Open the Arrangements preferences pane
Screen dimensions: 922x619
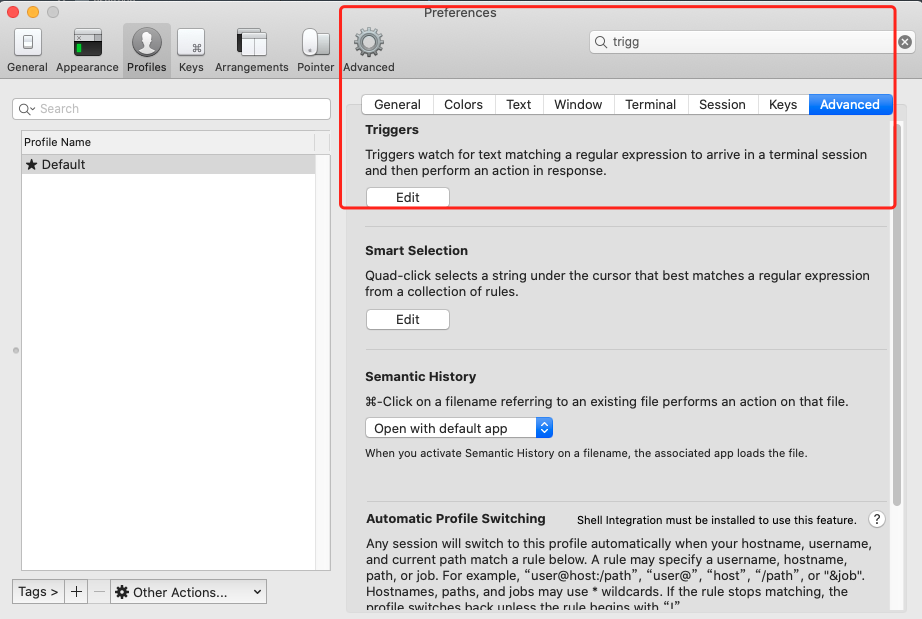point(251,50)
